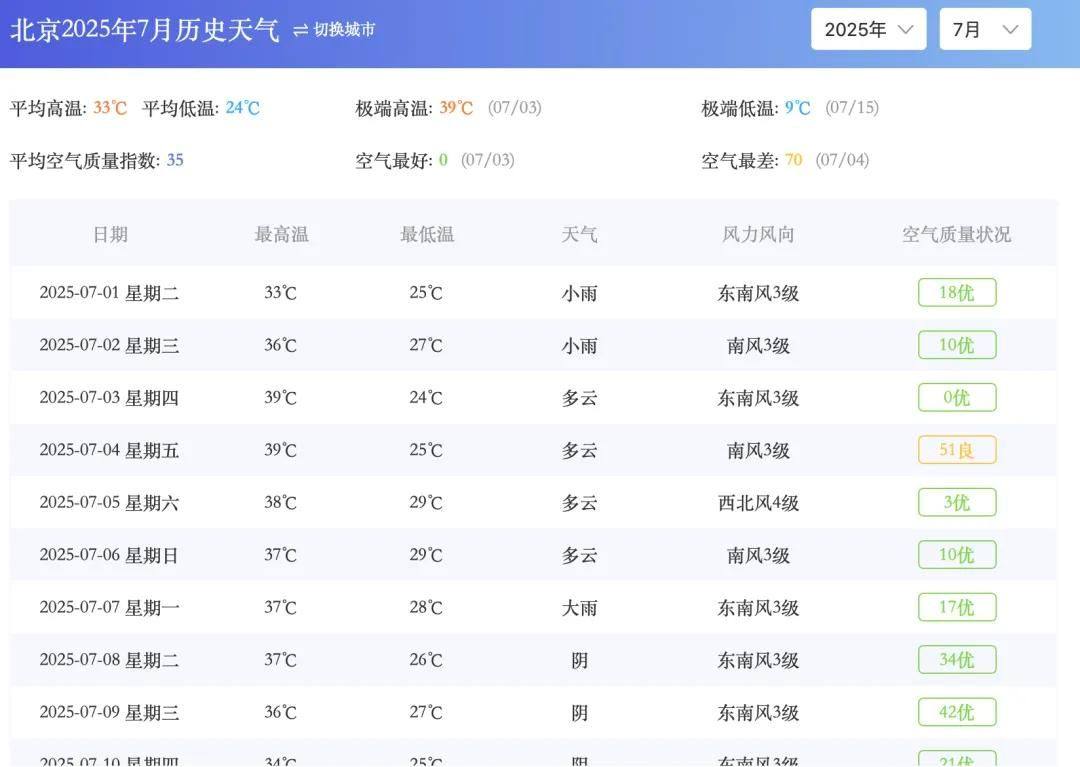
Task: Click 切换城市 to change city
Action: click(343, 30)
